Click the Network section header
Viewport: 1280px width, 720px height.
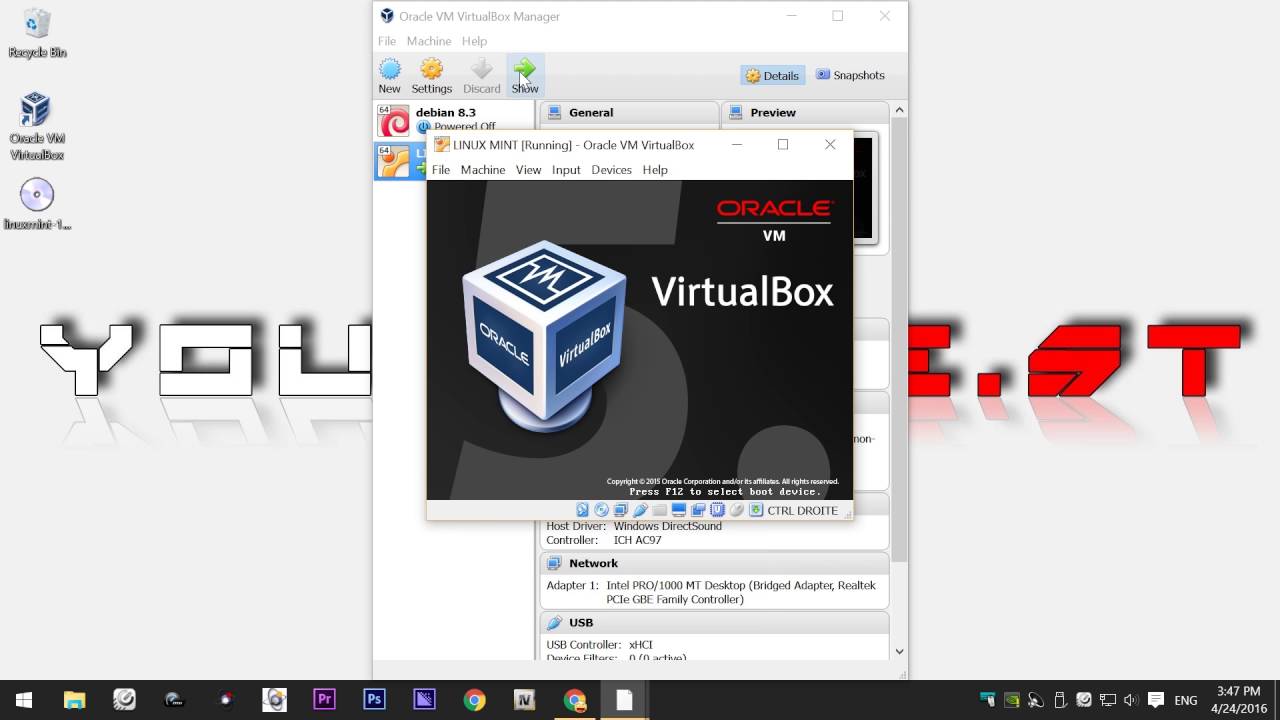[715, 563]
